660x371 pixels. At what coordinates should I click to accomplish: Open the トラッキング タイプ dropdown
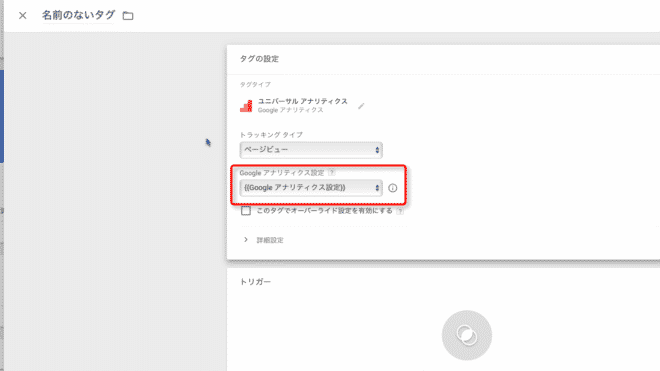(x=311, y=150)
